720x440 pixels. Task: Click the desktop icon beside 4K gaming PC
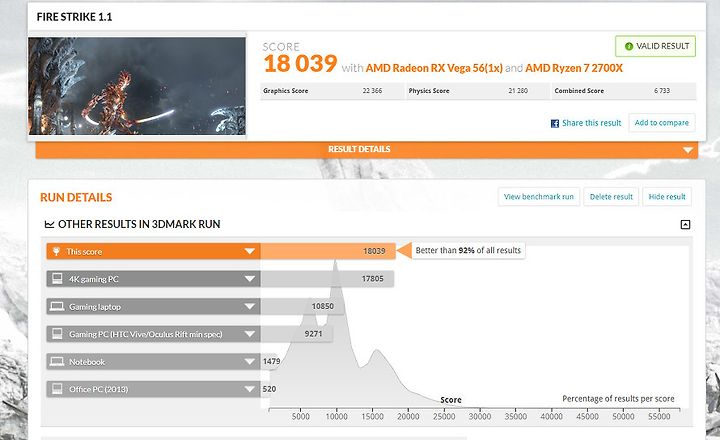pos(57,279)
